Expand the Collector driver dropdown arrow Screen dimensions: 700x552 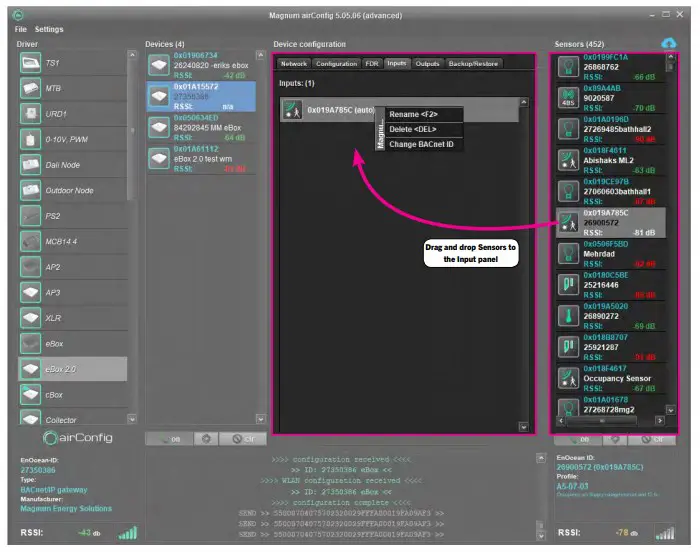tap(130, 420)
